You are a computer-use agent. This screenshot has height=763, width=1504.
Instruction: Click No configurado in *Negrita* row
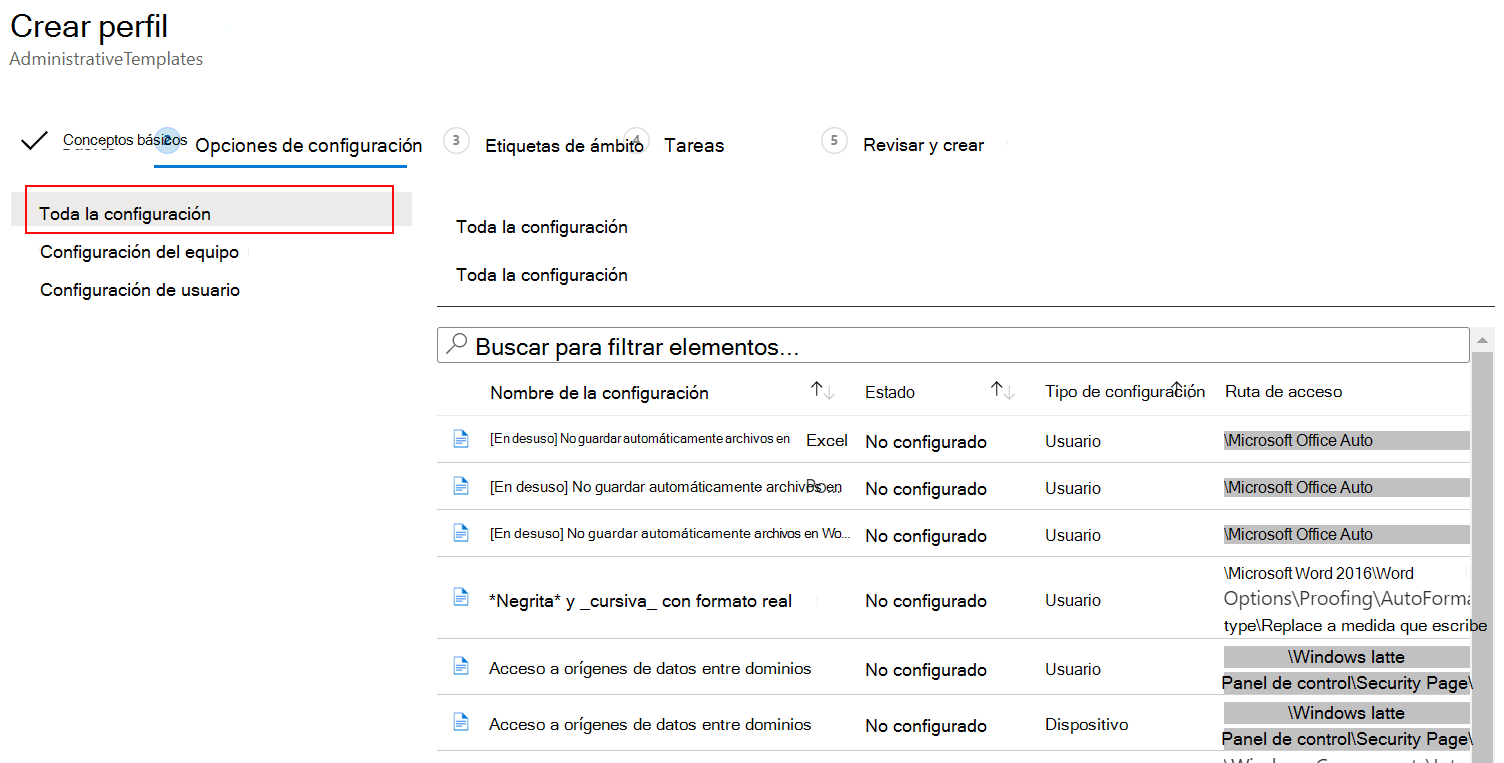[926, 601]
